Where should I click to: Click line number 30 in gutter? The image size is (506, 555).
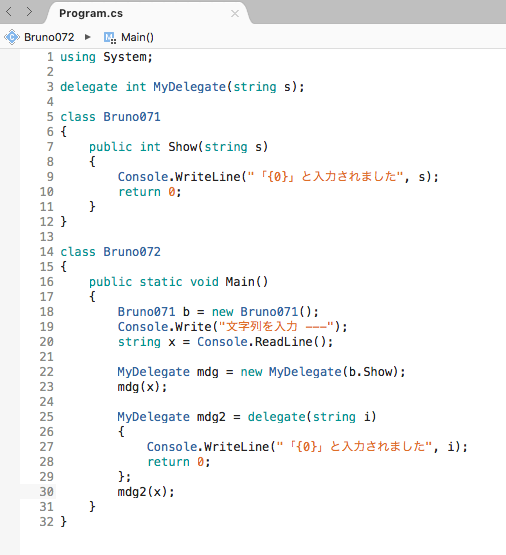click(46, 492)
